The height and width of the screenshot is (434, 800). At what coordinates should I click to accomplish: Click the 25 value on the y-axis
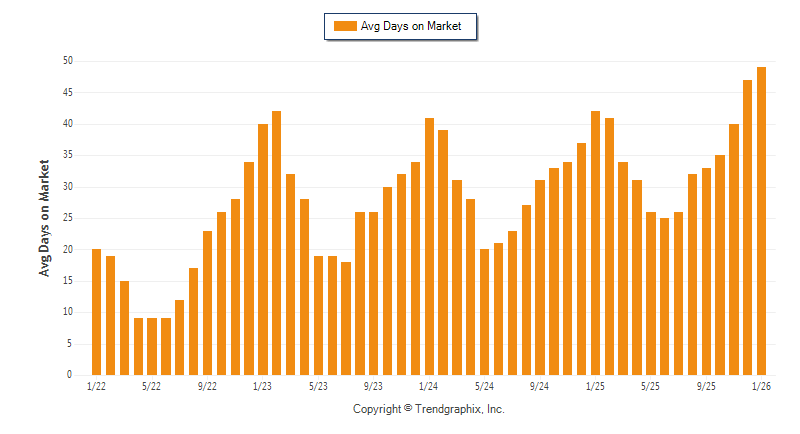[67, 218]
